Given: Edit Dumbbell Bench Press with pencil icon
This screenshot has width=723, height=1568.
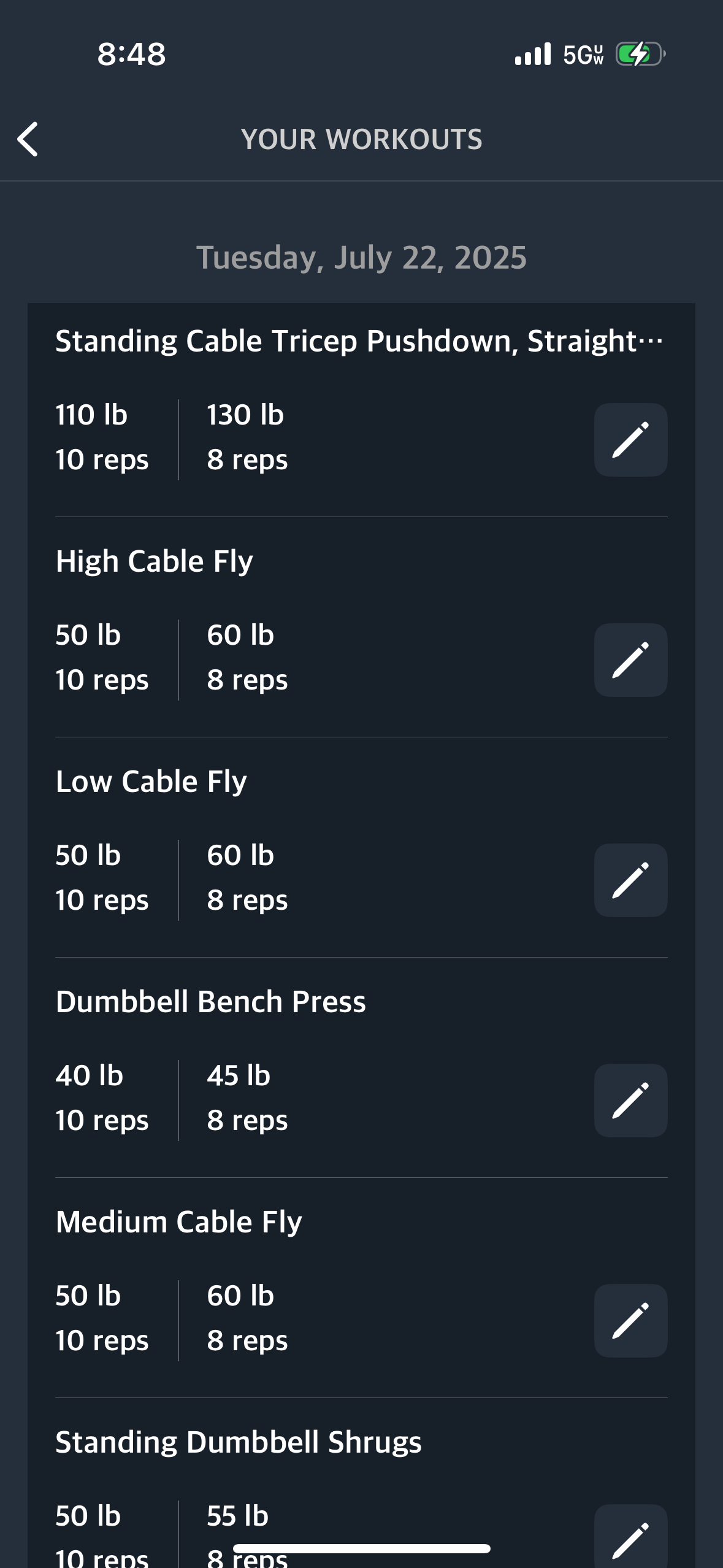Looking at the screenshot, I should (630, 1101).
